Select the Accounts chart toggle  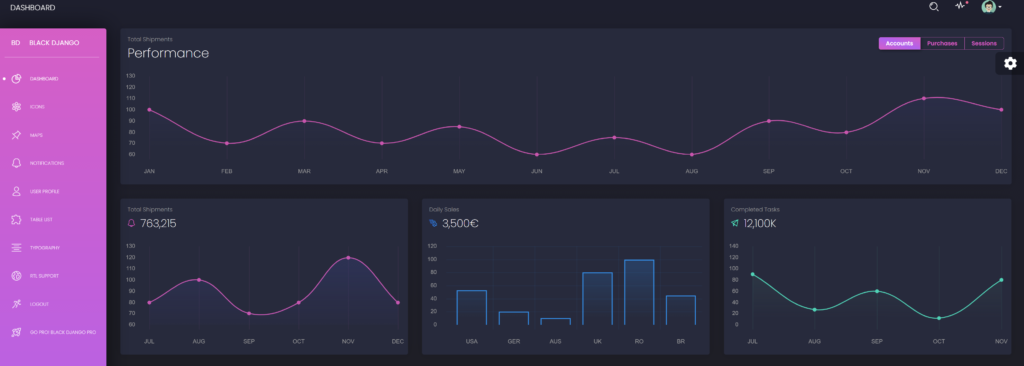point(899,43)
